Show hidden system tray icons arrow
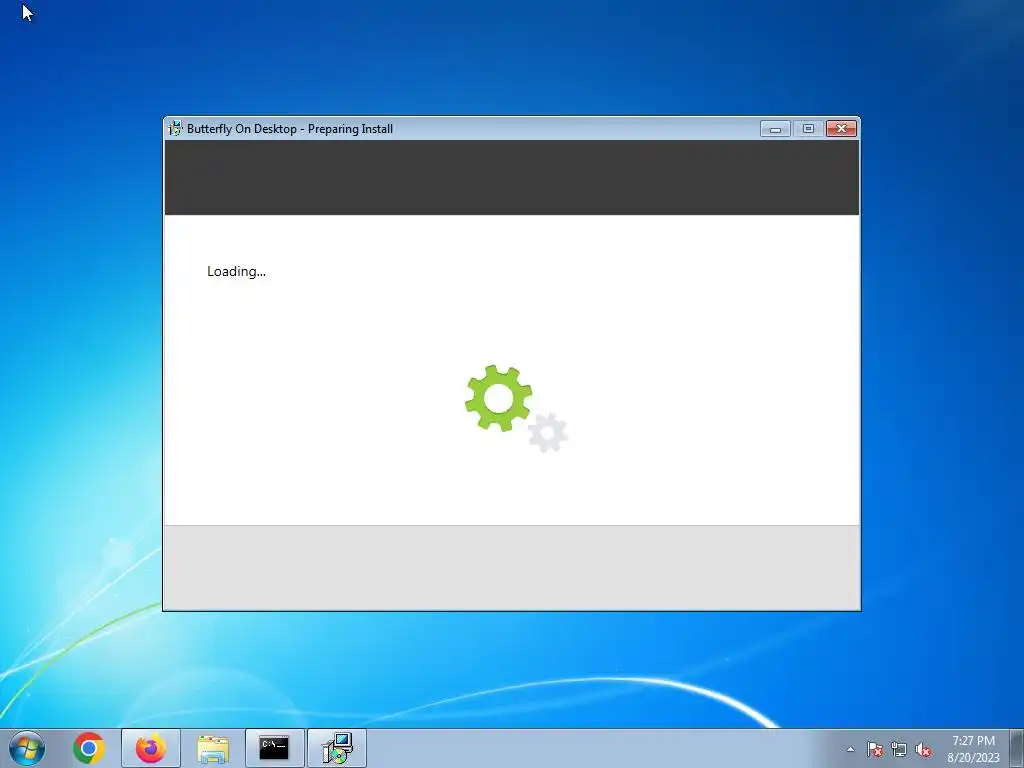The image size is (1024, 768). (850, 749)
